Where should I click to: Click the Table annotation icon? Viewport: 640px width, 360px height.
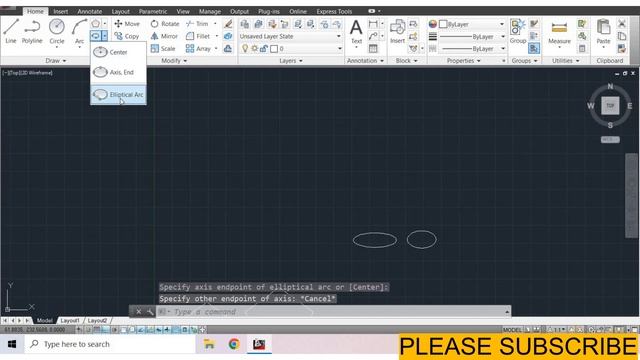click(x=373, y=49)
